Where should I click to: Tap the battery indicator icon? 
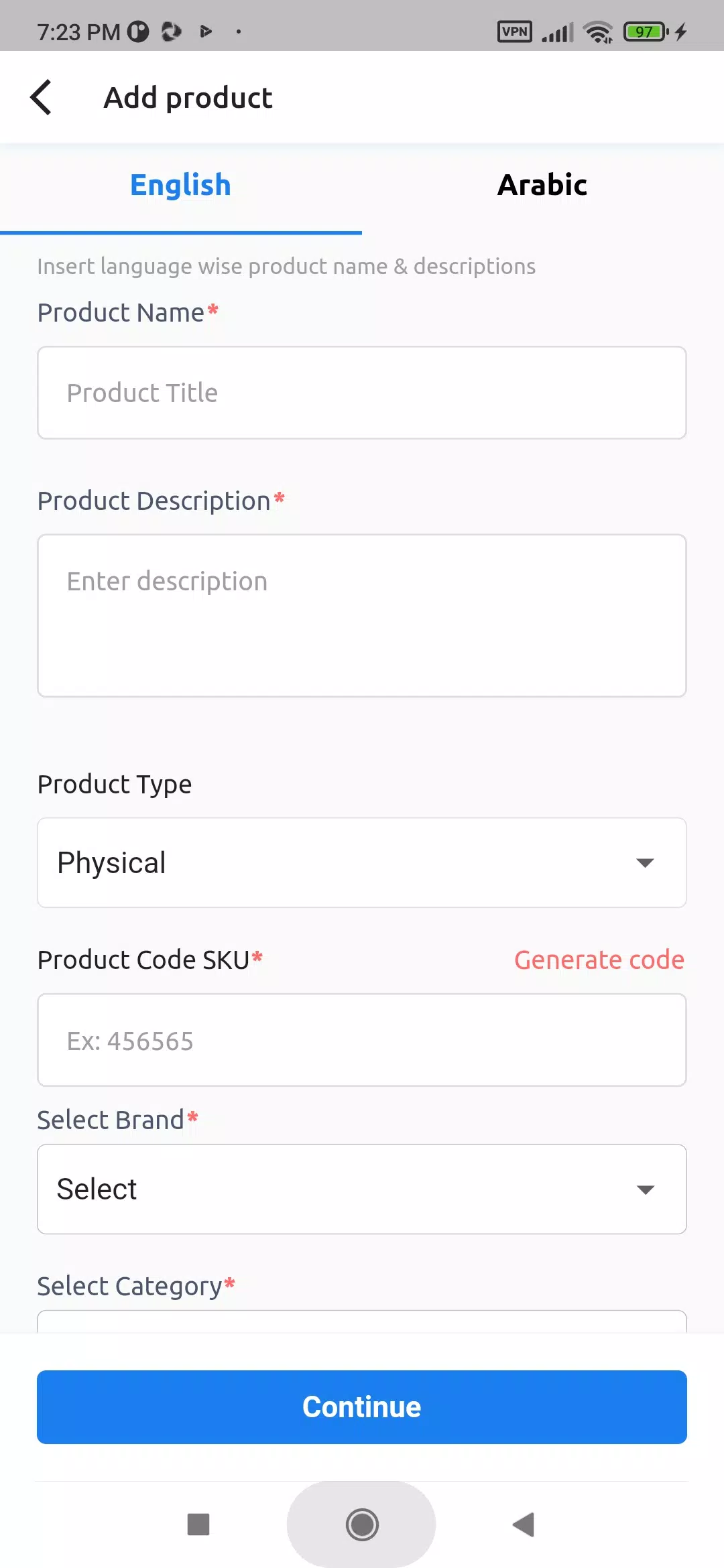(646, 31)
